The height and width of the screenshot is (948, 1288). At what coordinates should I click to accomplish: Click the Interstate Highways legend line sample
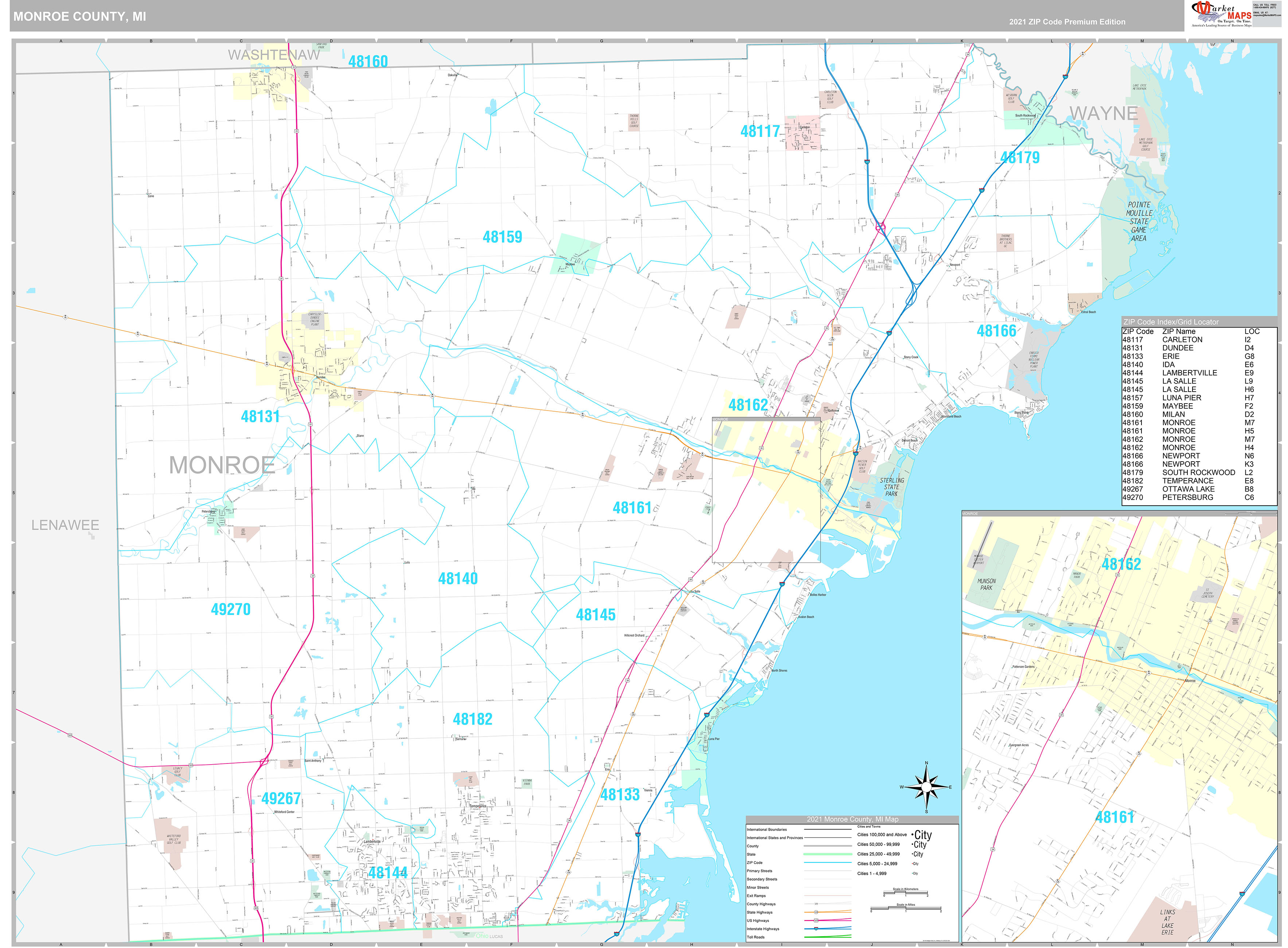[x=828, y=928]
